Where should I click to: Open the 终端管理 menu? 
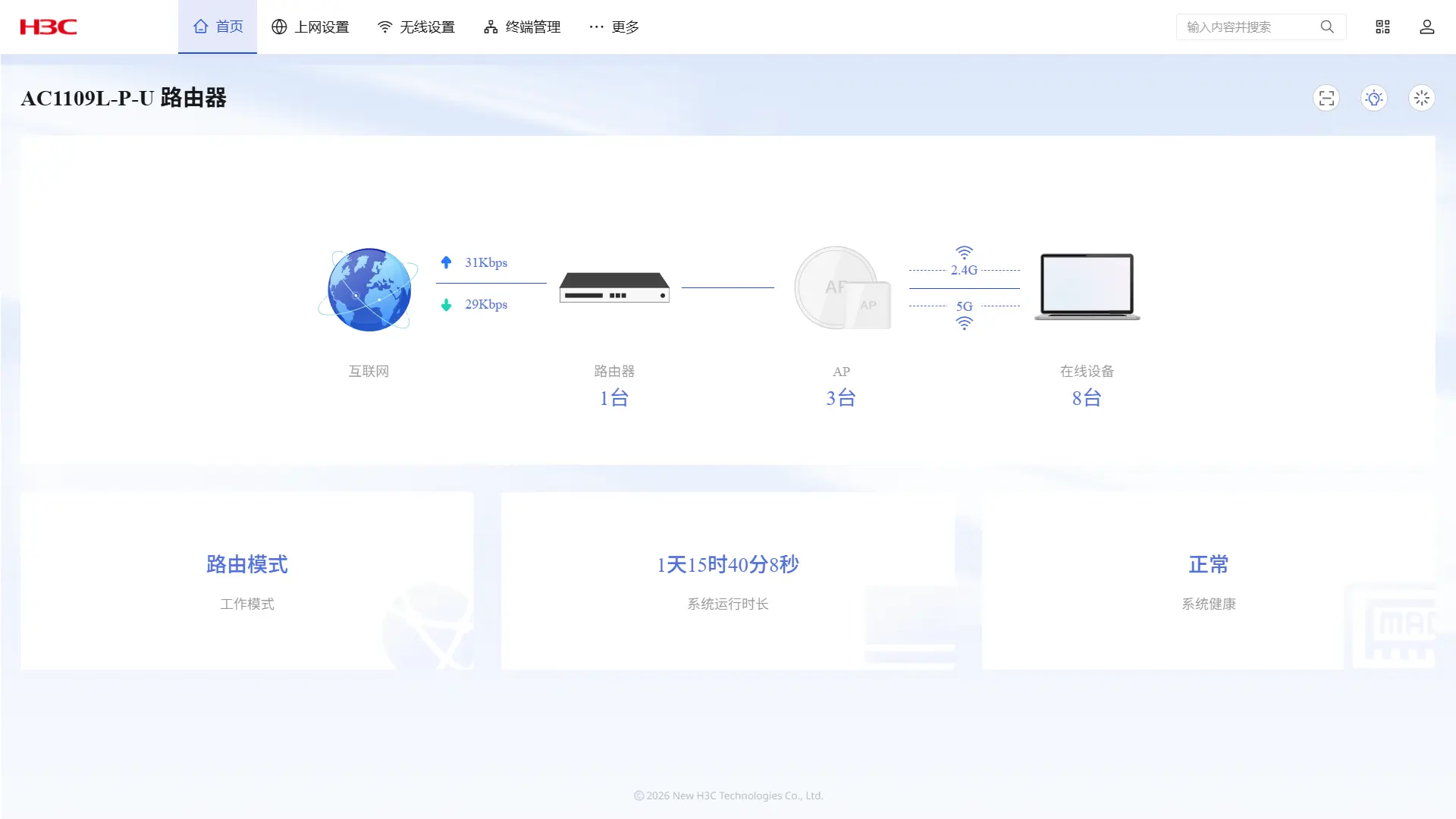pyautogui.click(x=522, y=27)
